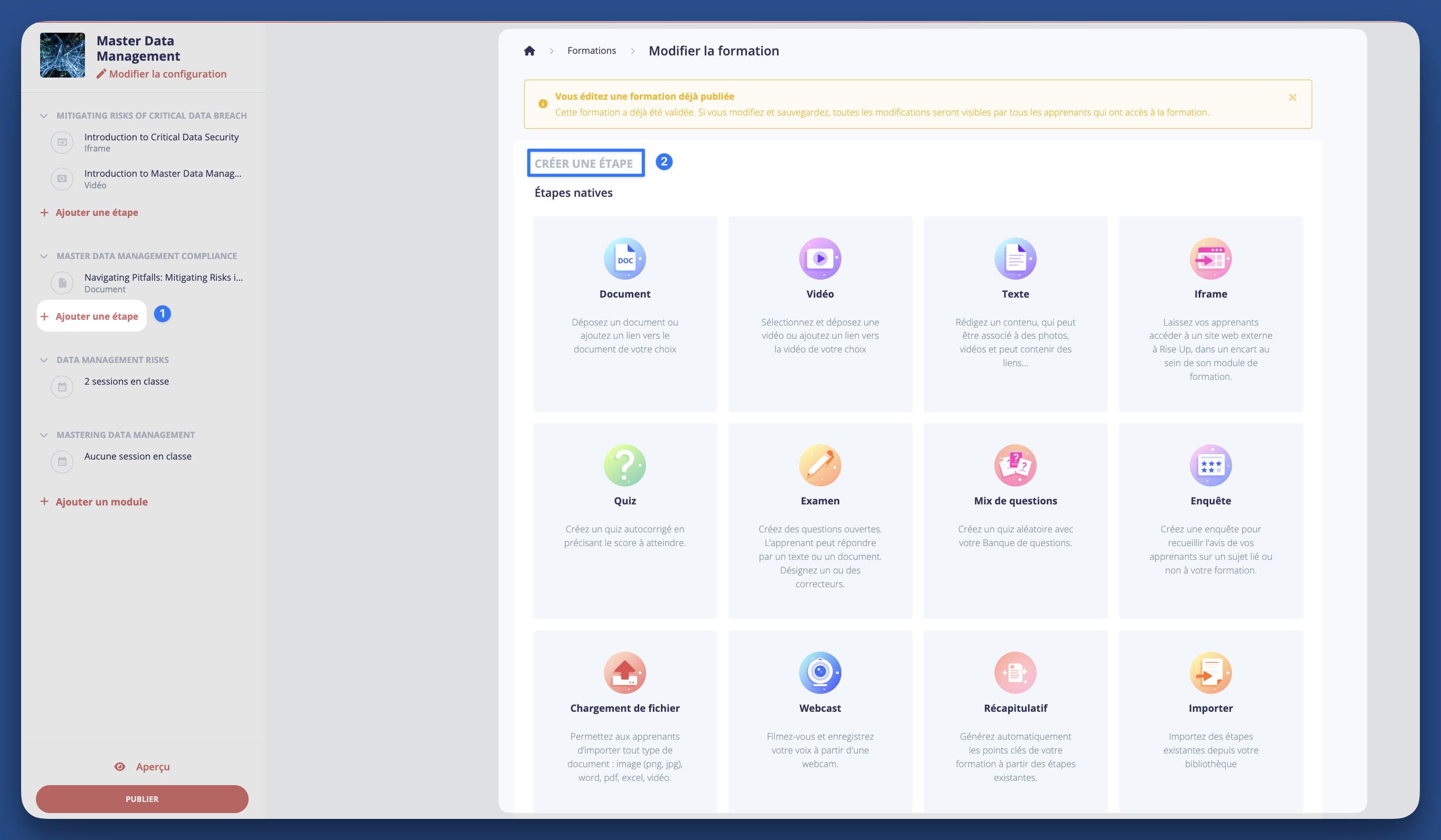1441x840 pixels.
Task: Select the Document step type icon
Action: pos(624,259)
